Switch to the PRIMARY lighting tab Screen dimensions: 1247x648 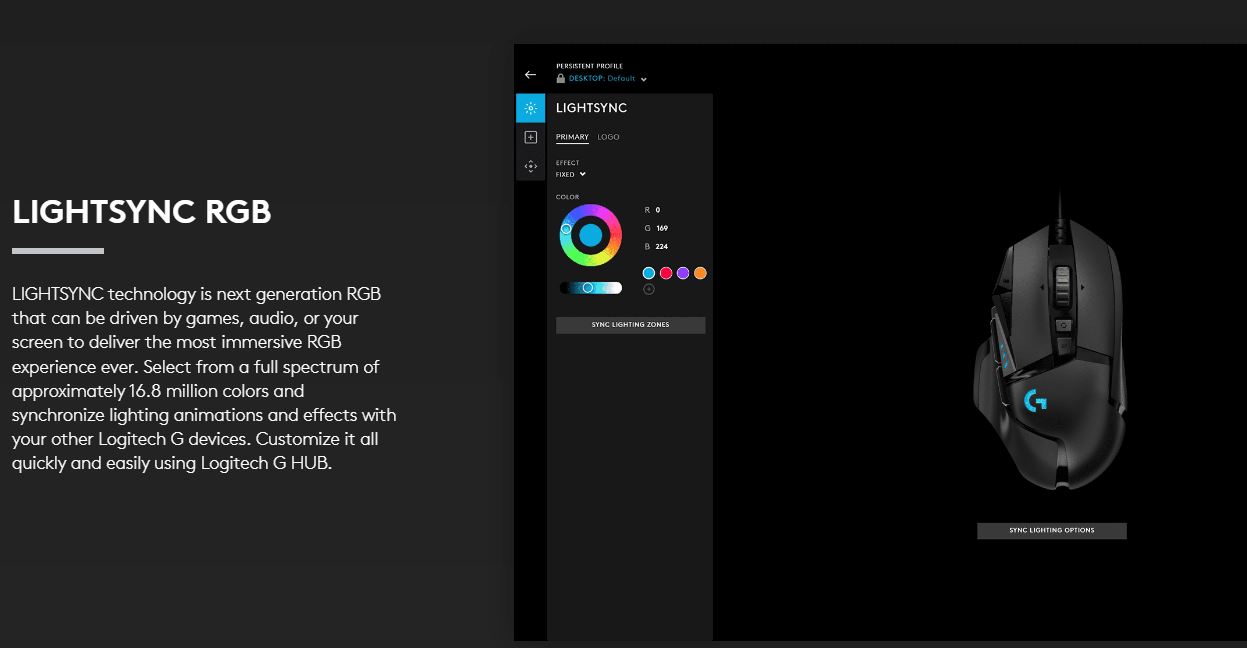(572, 137)
